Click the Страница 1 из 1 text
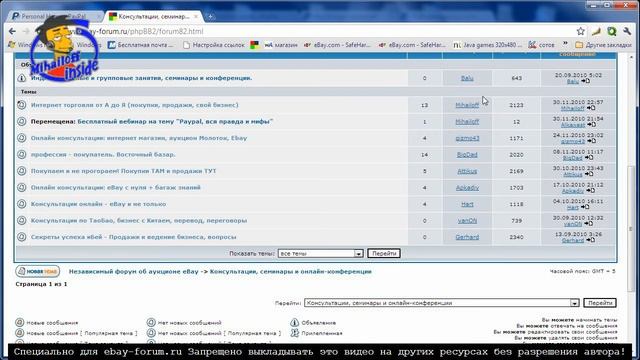 [41, 284]
